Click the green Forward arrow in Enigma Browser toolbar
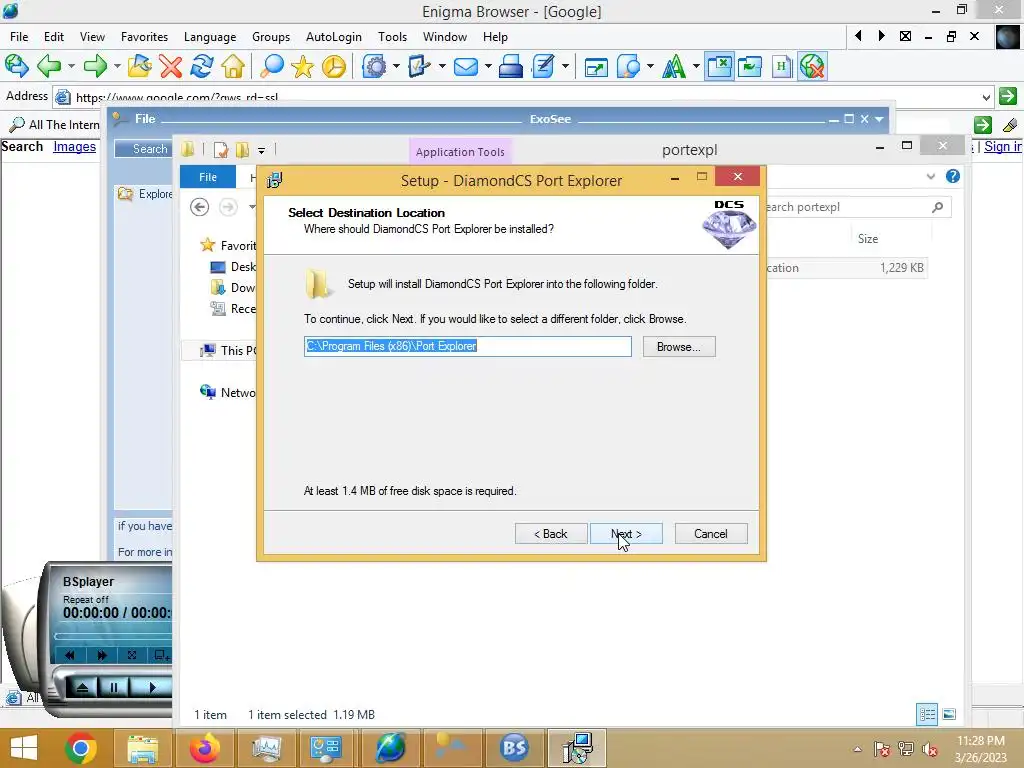The width and height of the screenshot is (1024, 768). [95, 66]
